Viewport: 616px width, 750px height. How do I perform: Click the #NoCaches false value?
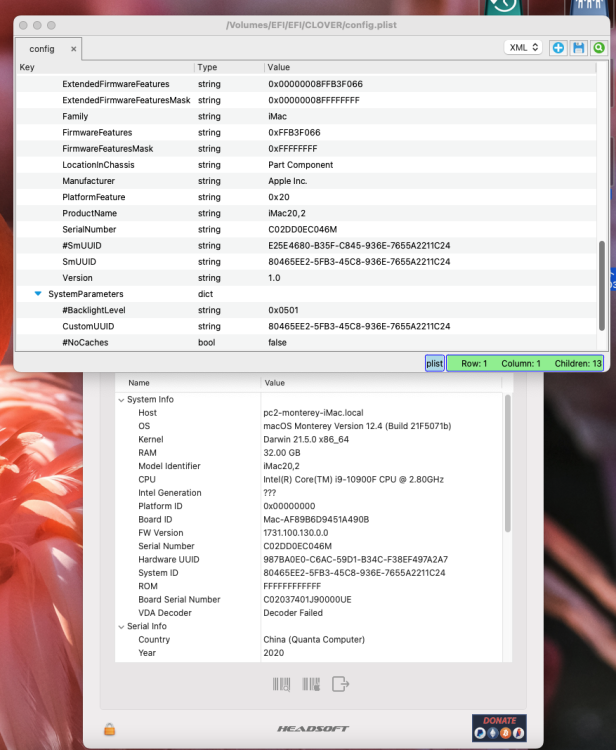pos(277,342)
